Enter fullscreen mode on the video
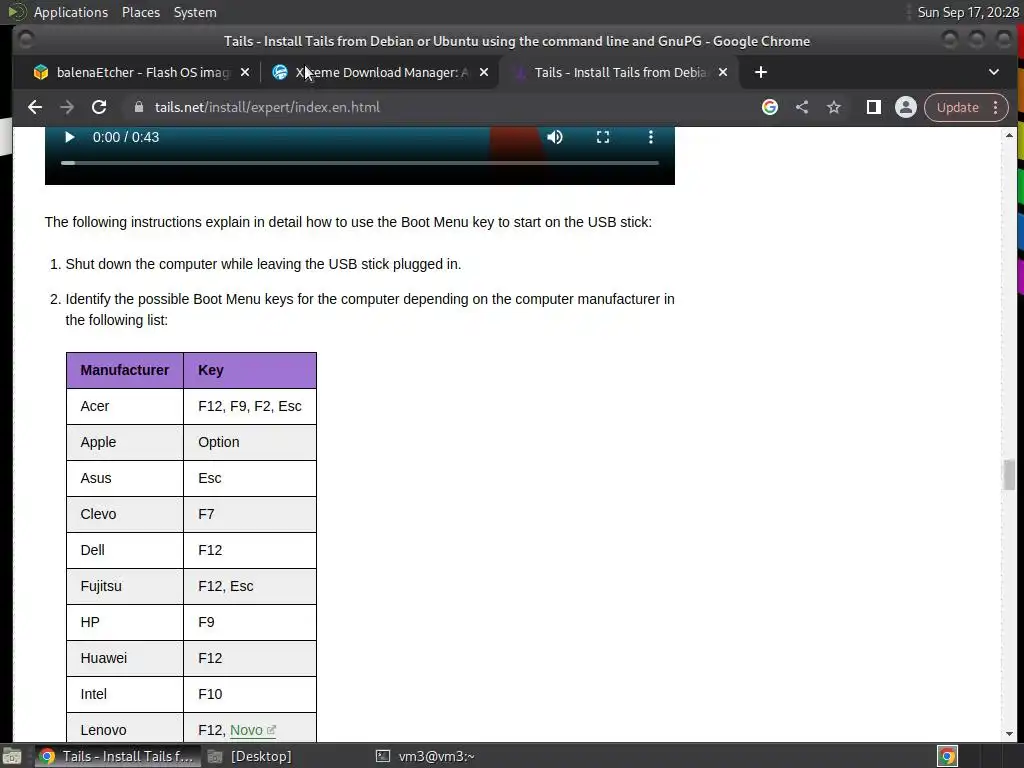The height and width of the screenshot is (768, 1024). 603,137
